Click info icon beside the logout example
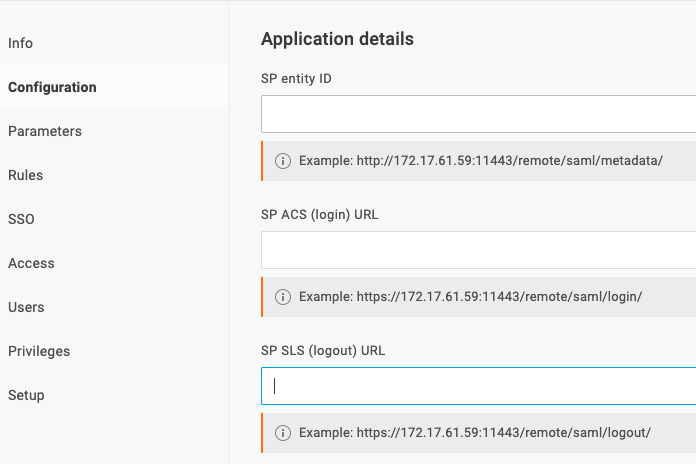This screenshot has width=696, height=464. (283, 433)
